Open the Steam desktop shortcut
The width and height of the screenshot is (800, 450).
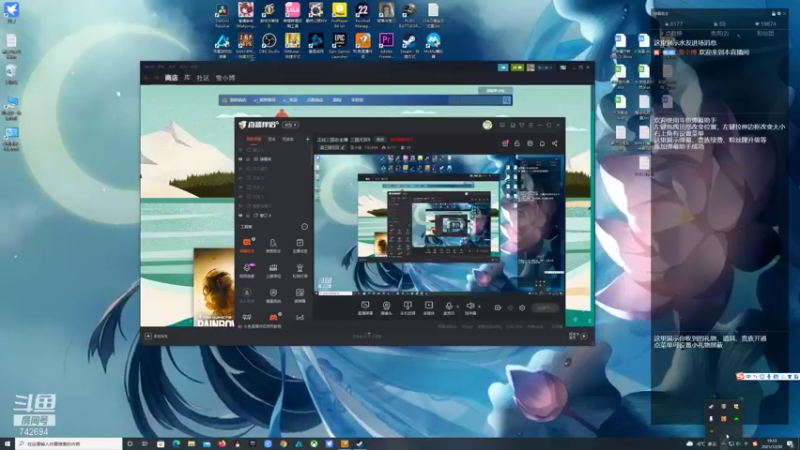coord(409,46)
